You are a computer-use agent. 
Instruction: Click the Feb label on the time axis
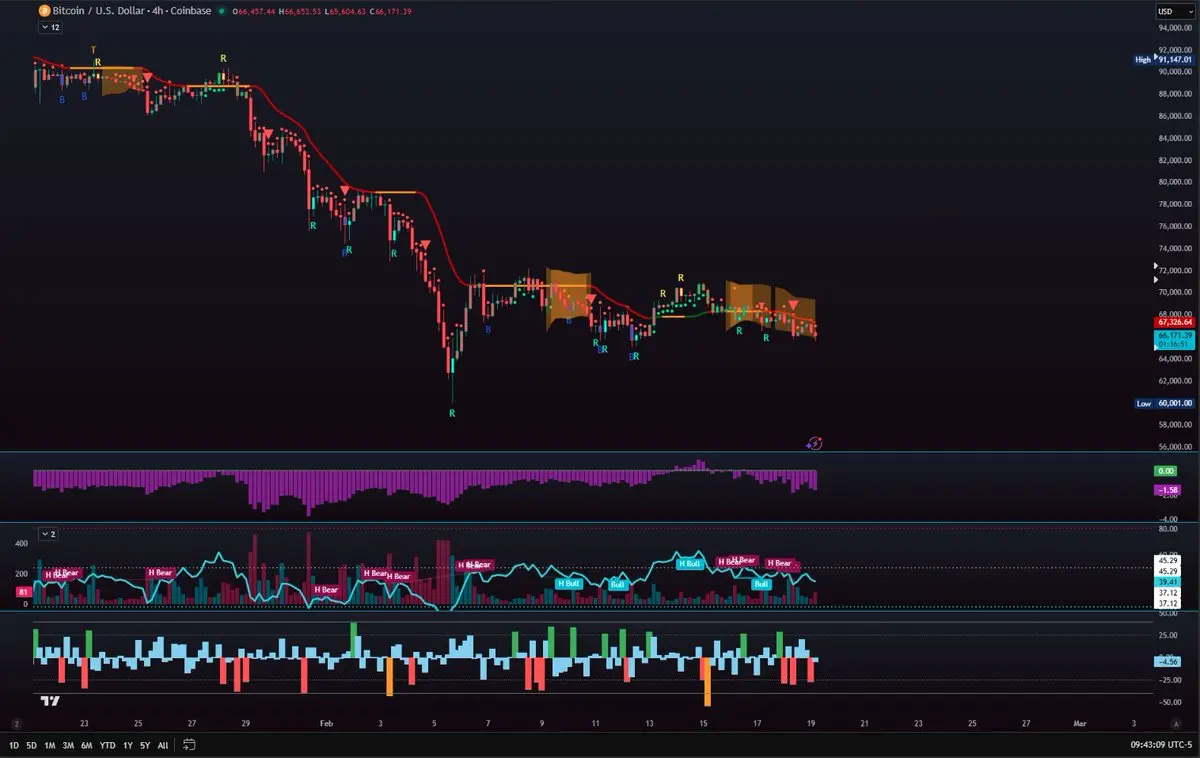click(x=326, y=722)
